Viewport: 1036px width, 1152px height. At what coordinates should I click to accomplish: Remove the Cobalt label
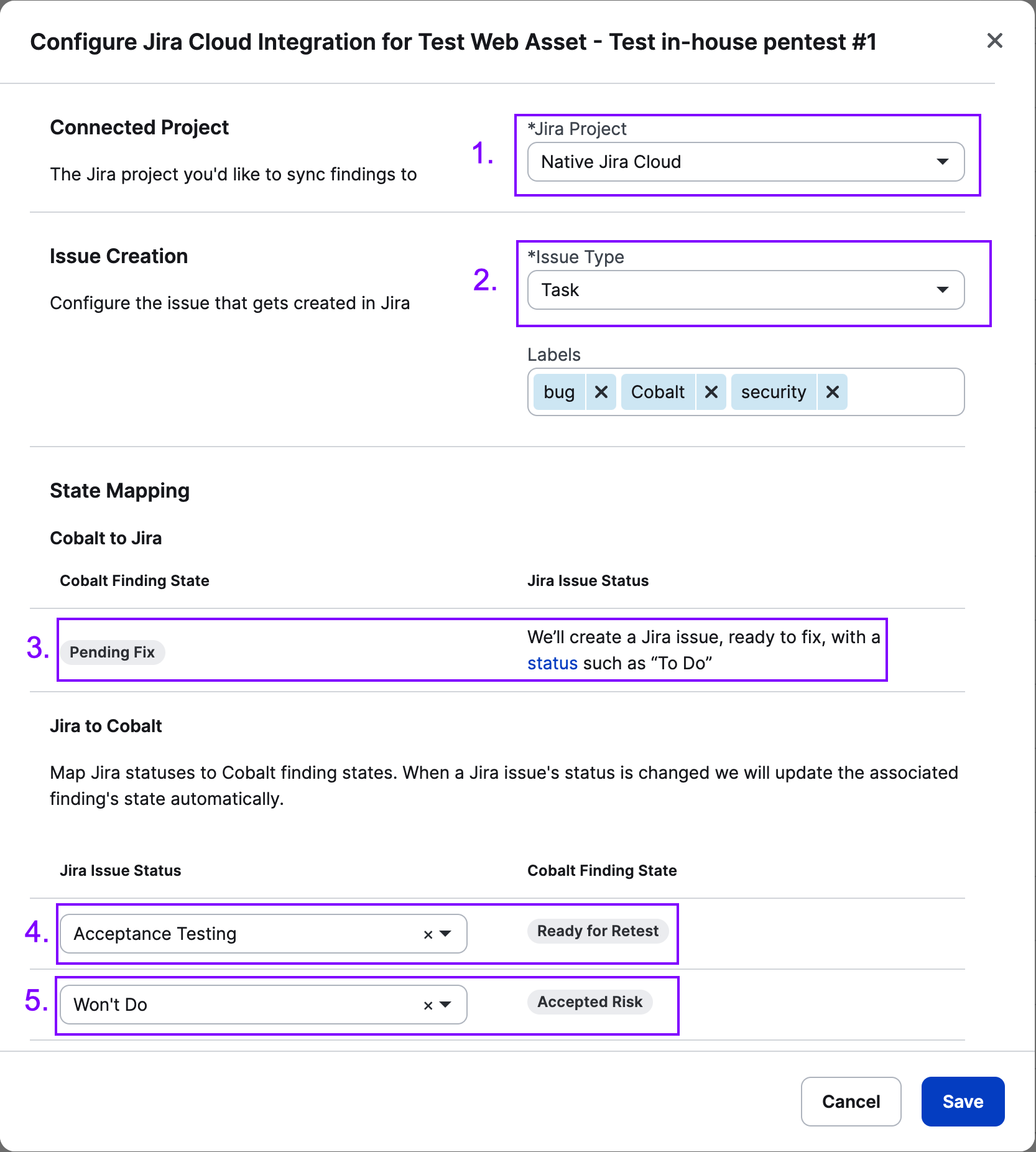point(711,392)
